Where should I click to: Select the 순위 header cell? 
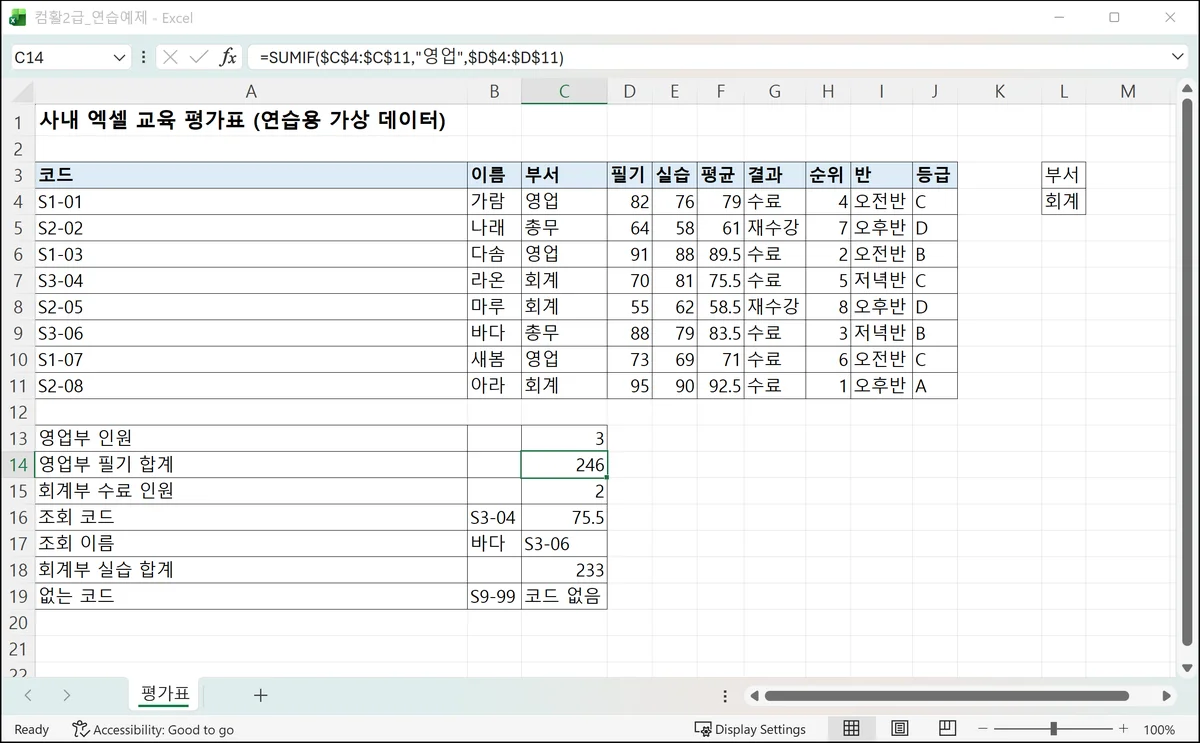pyautogui.click(x=828, y=175)
